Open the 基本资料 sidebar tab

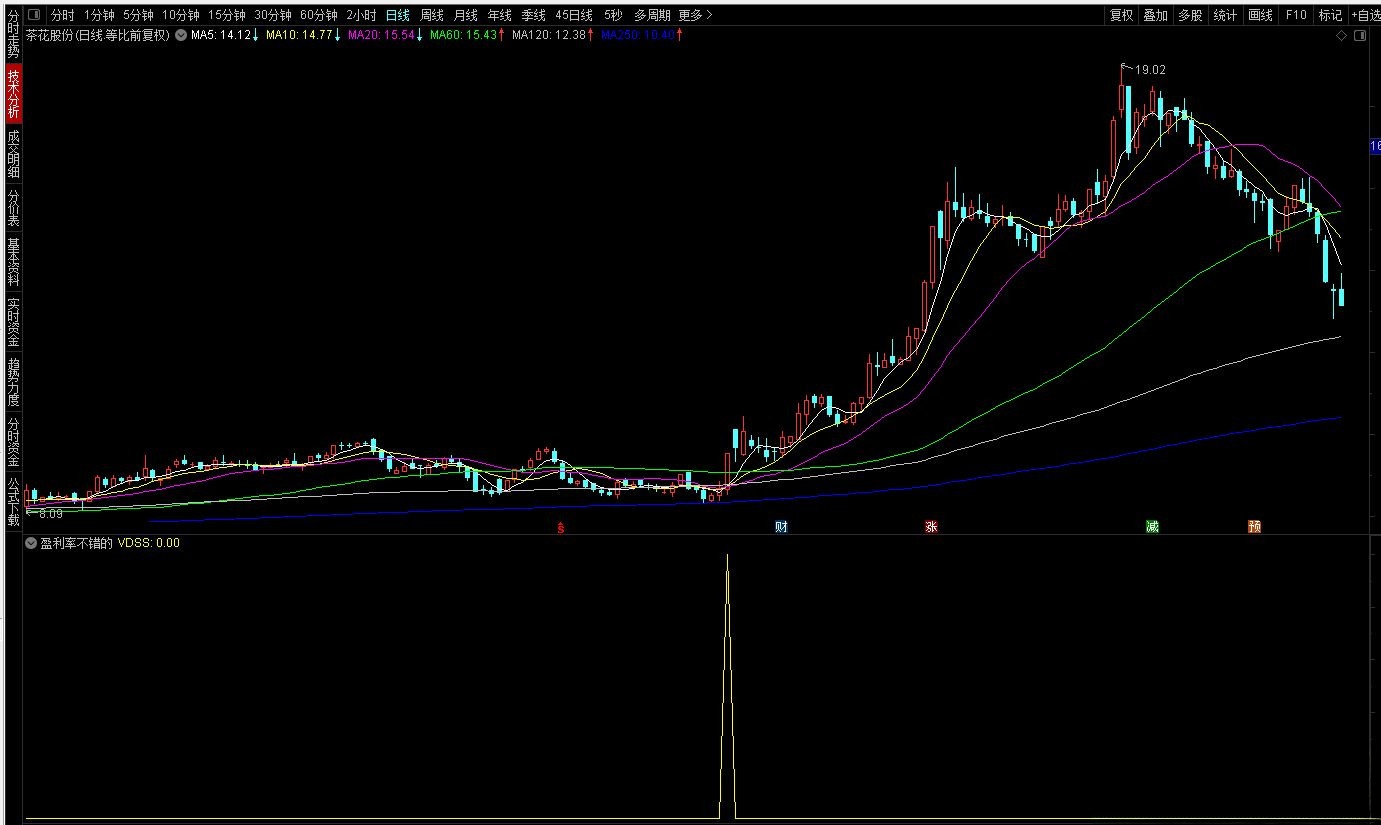pyautogui.click(x=13, y=262)
